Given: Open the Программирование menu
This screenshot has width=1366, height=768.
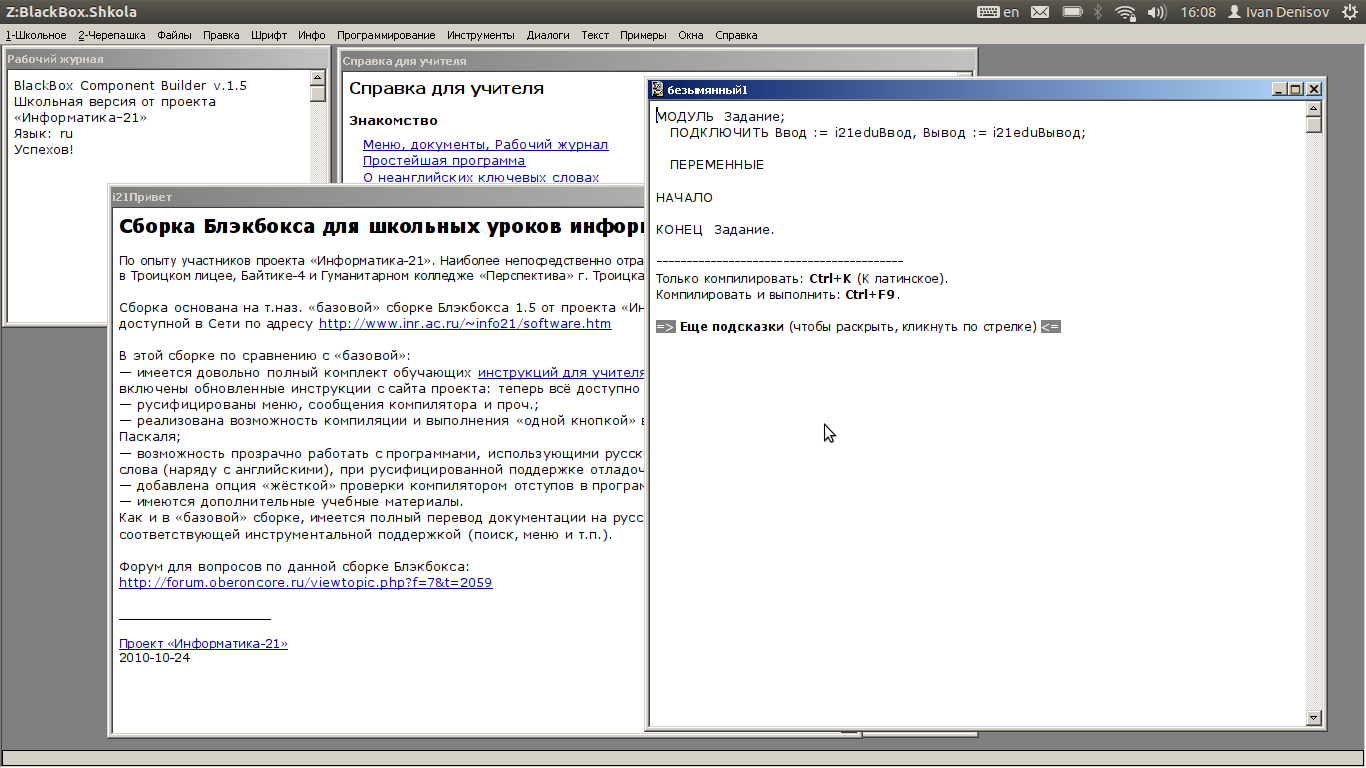Looking at the screenshot, I should point(385,35).
